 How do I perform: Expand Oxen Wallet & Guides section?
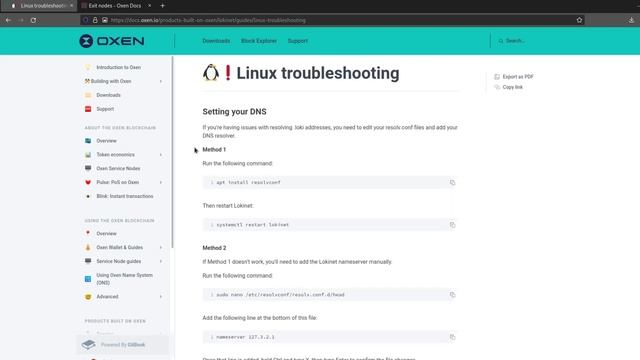161,247
